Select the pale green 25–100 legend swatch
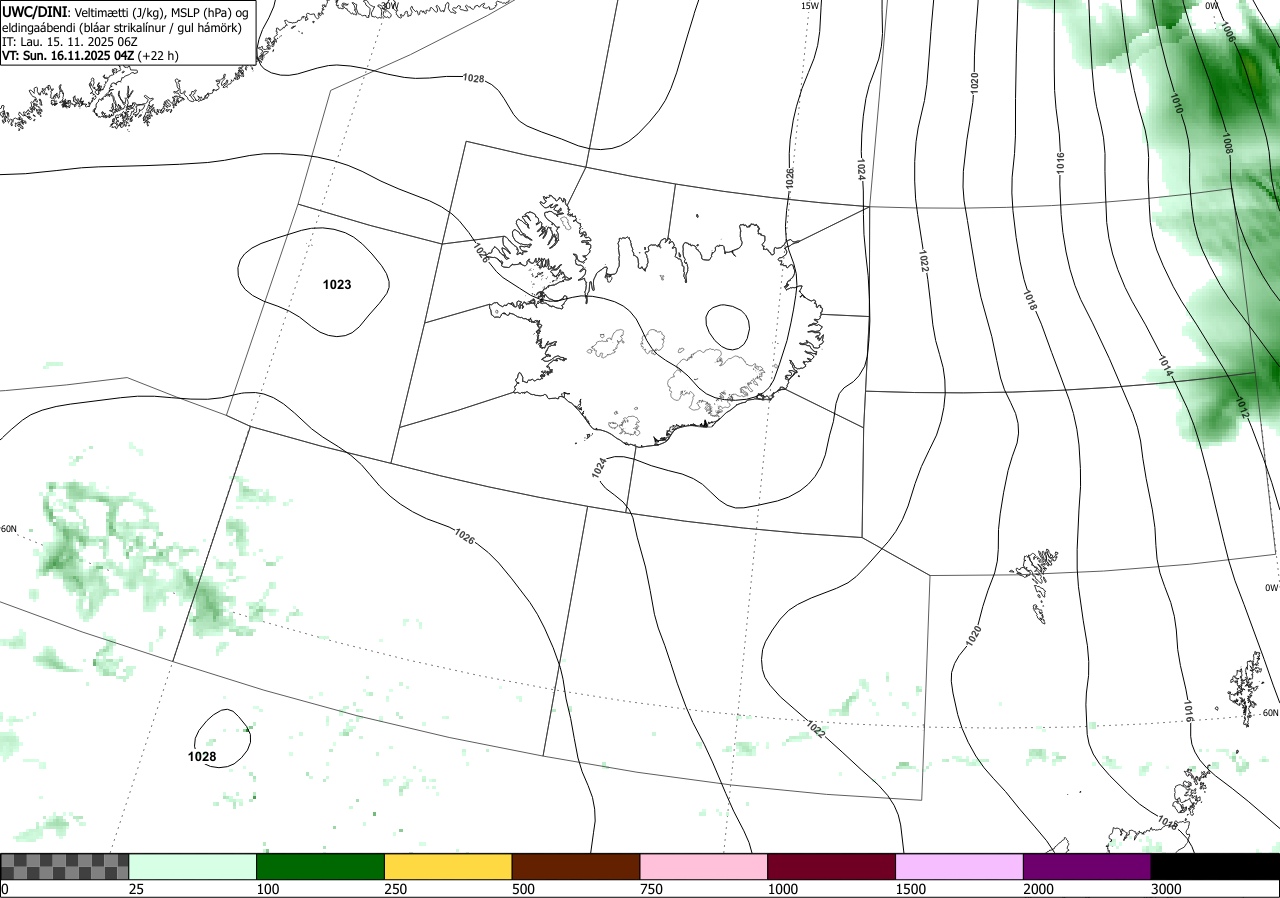The width and height of the screenshot is (1280, 898). coord(193,866)
